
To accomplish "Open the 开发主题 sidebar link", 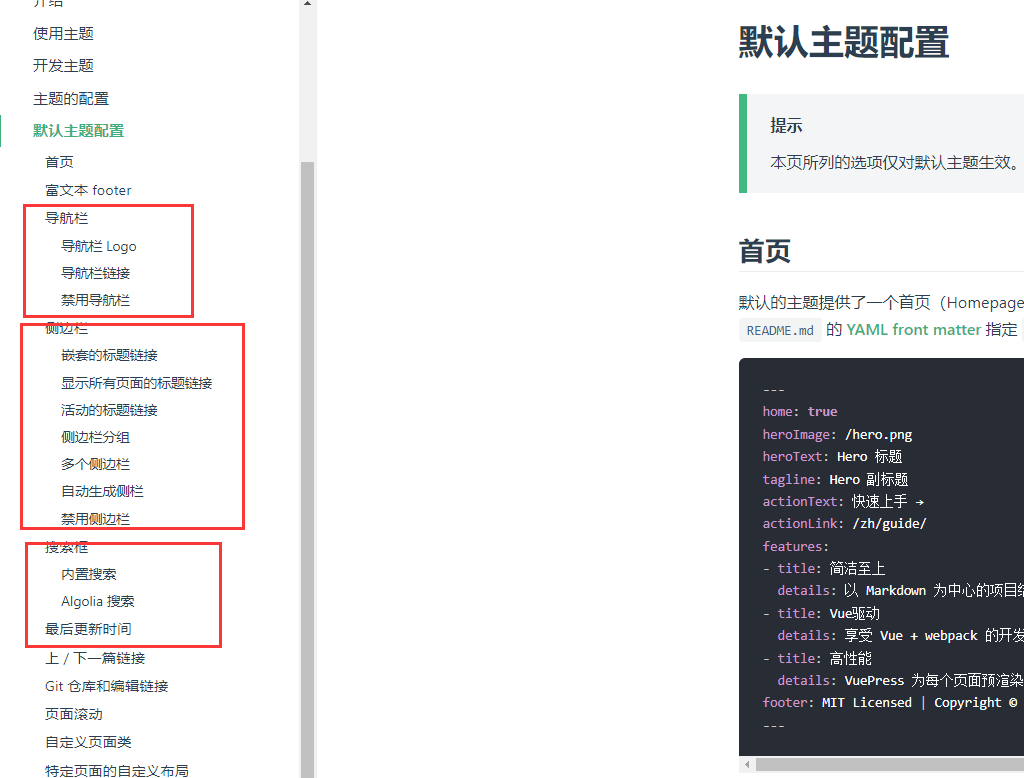I will click(x=63, y=66).
